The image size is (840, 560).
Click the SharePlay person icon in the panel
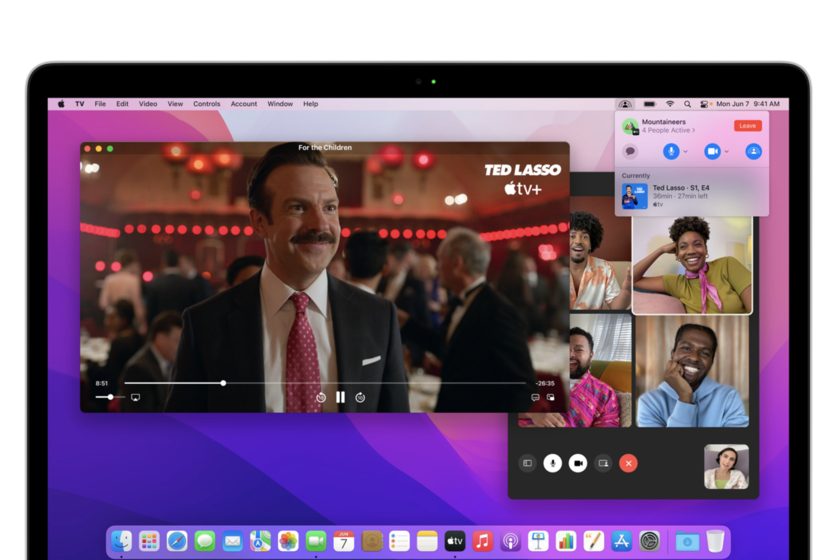pos(753,151)
